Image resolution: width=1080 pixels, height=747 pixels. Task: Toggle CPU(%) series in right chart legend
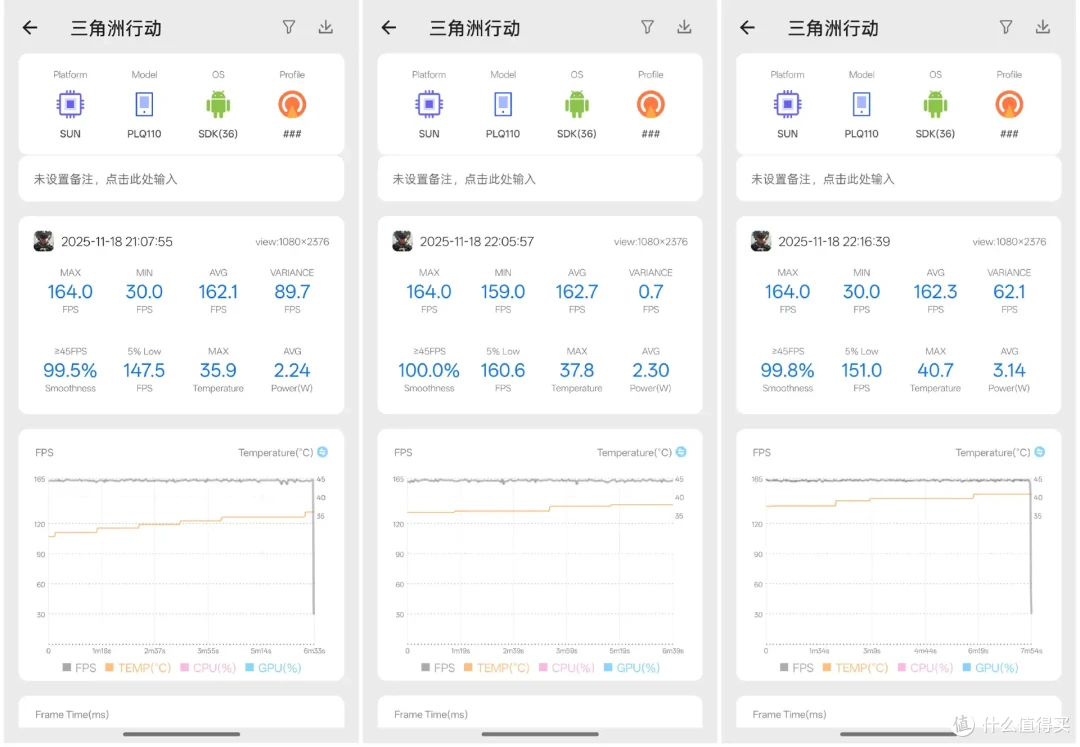[926, 668]
